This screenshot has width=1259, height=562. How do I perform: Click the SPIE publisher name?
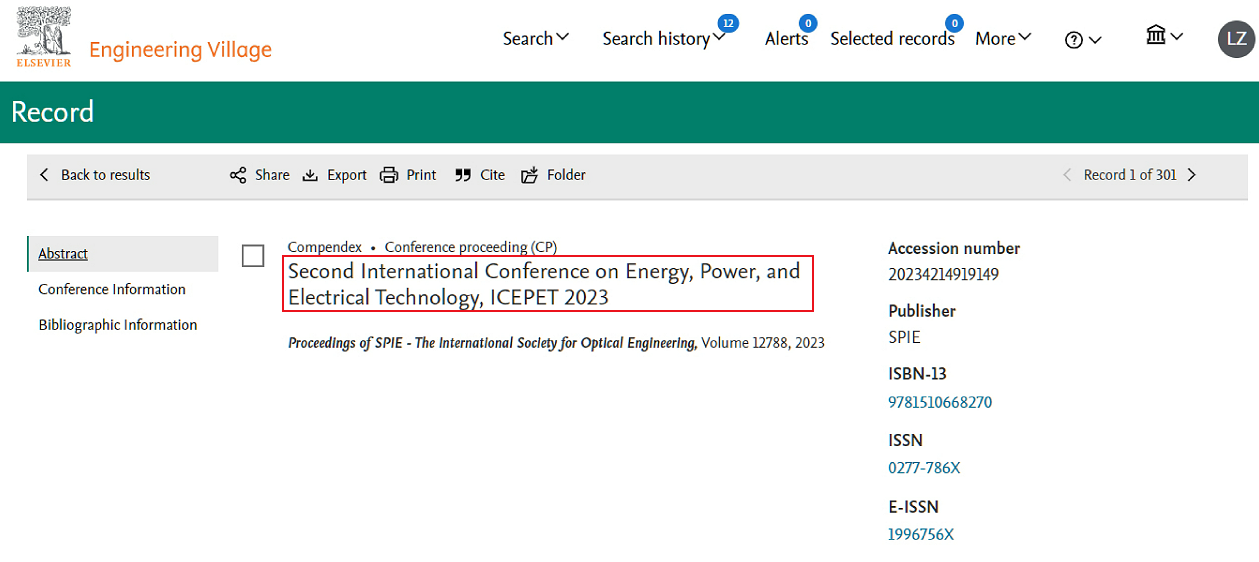click(904, 337)
